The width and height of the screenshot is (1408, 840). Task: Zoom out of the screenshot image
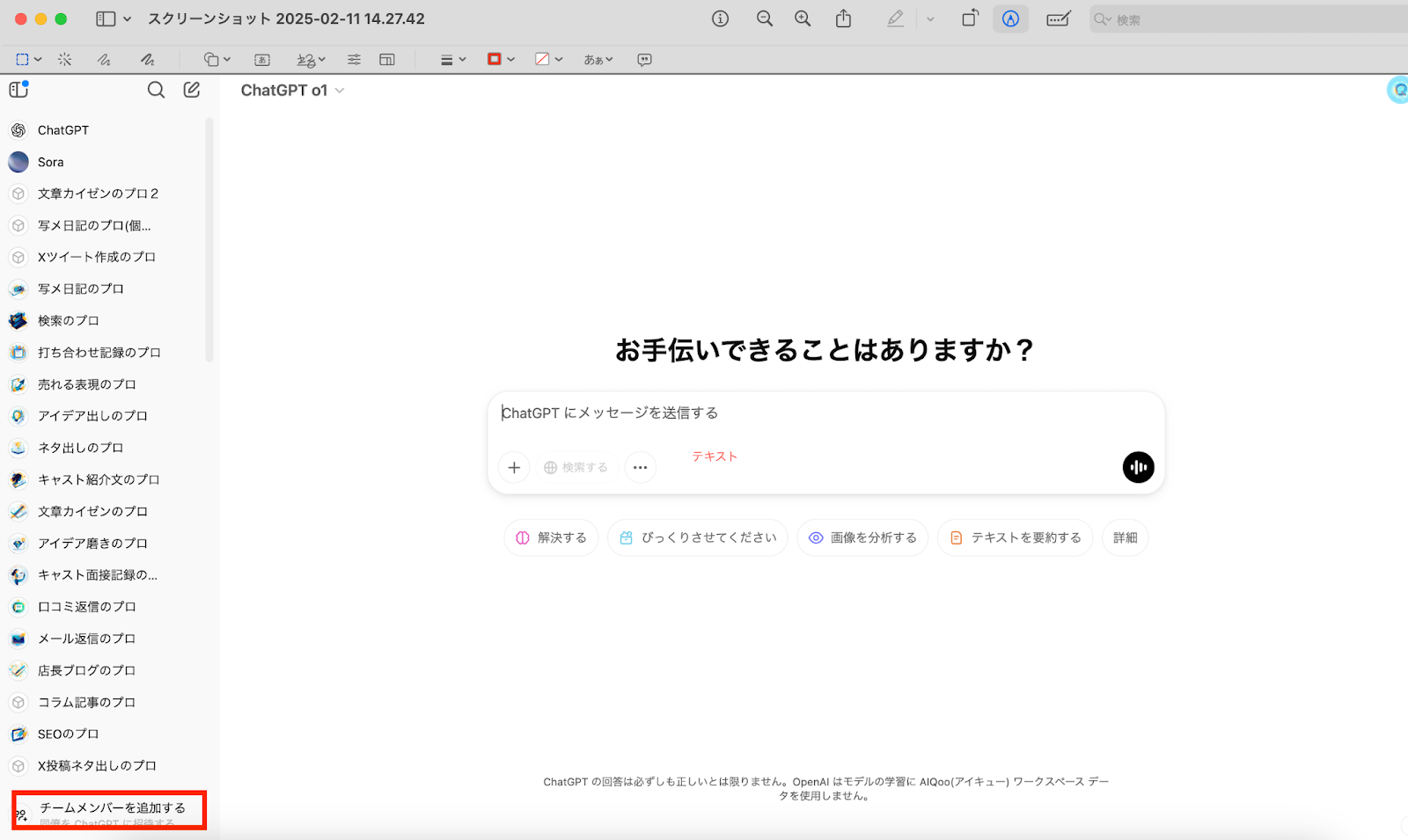pyautogui.click(x=765, y=18)
